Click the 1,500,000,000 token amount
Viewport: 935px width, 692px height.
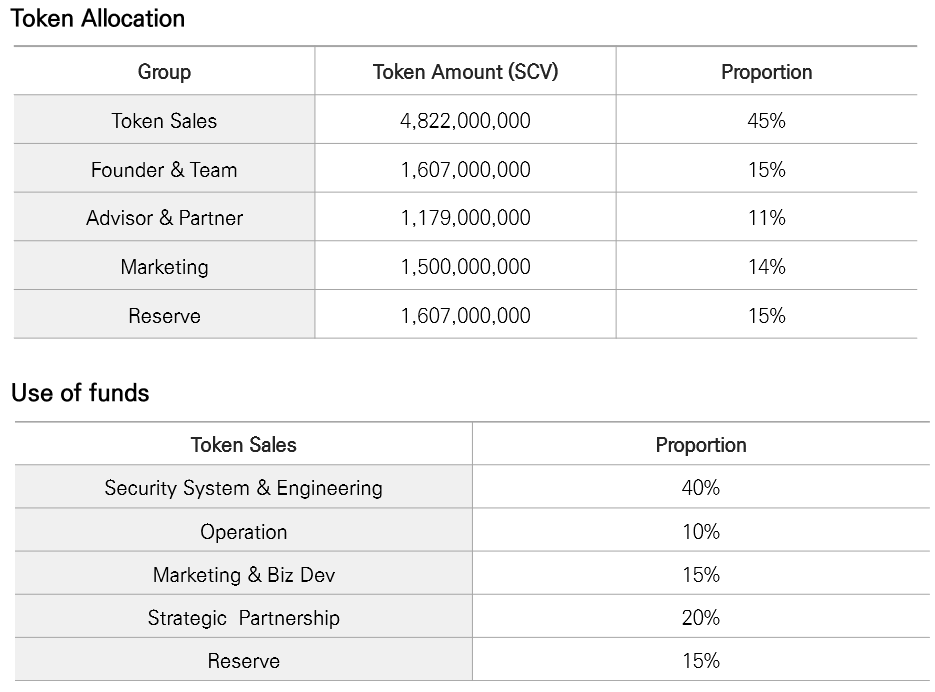[x=465, y=267]
